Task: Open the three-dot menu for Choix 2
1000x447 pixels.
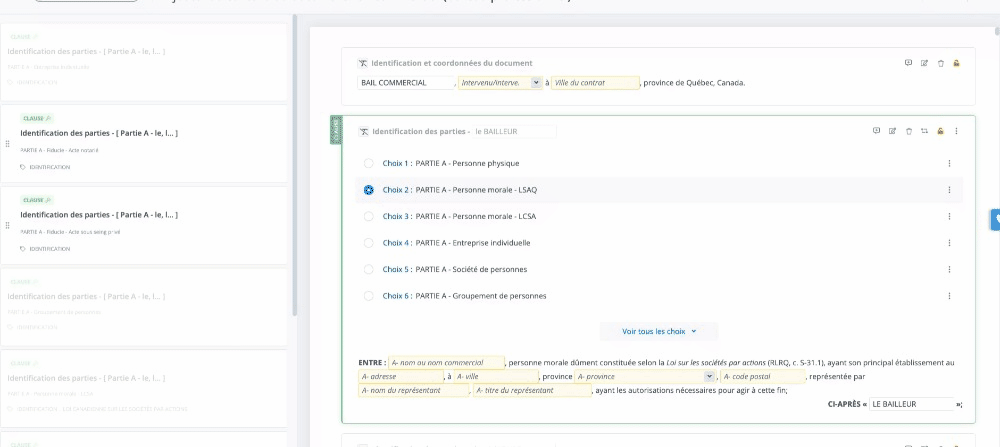Action: pos(949,190)
